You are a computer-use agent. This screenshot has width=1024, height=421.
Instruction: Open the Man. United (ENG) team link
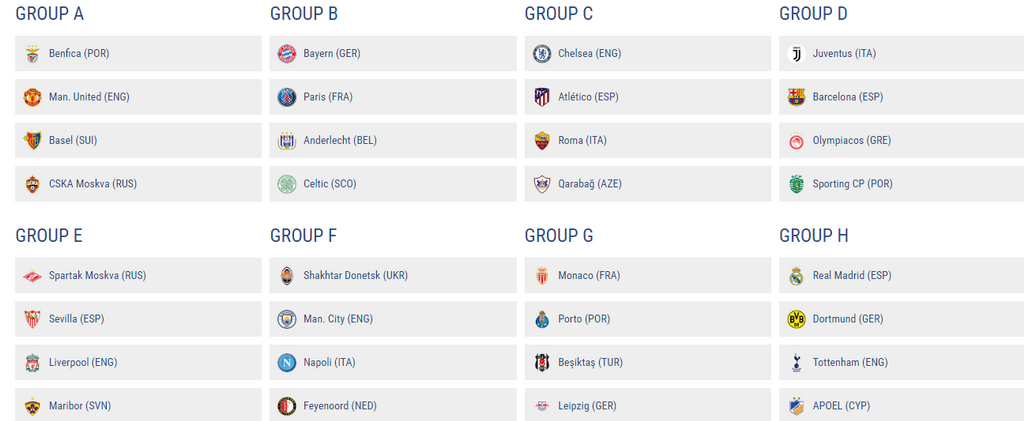coord(89,97)
